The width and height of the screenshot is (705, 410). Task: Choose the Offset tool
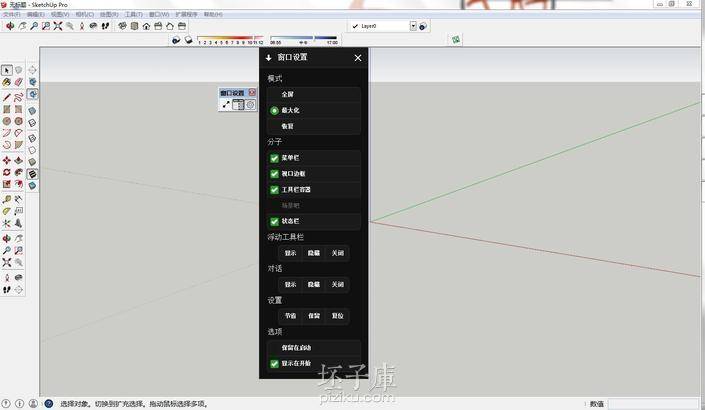tap(18, 184)
